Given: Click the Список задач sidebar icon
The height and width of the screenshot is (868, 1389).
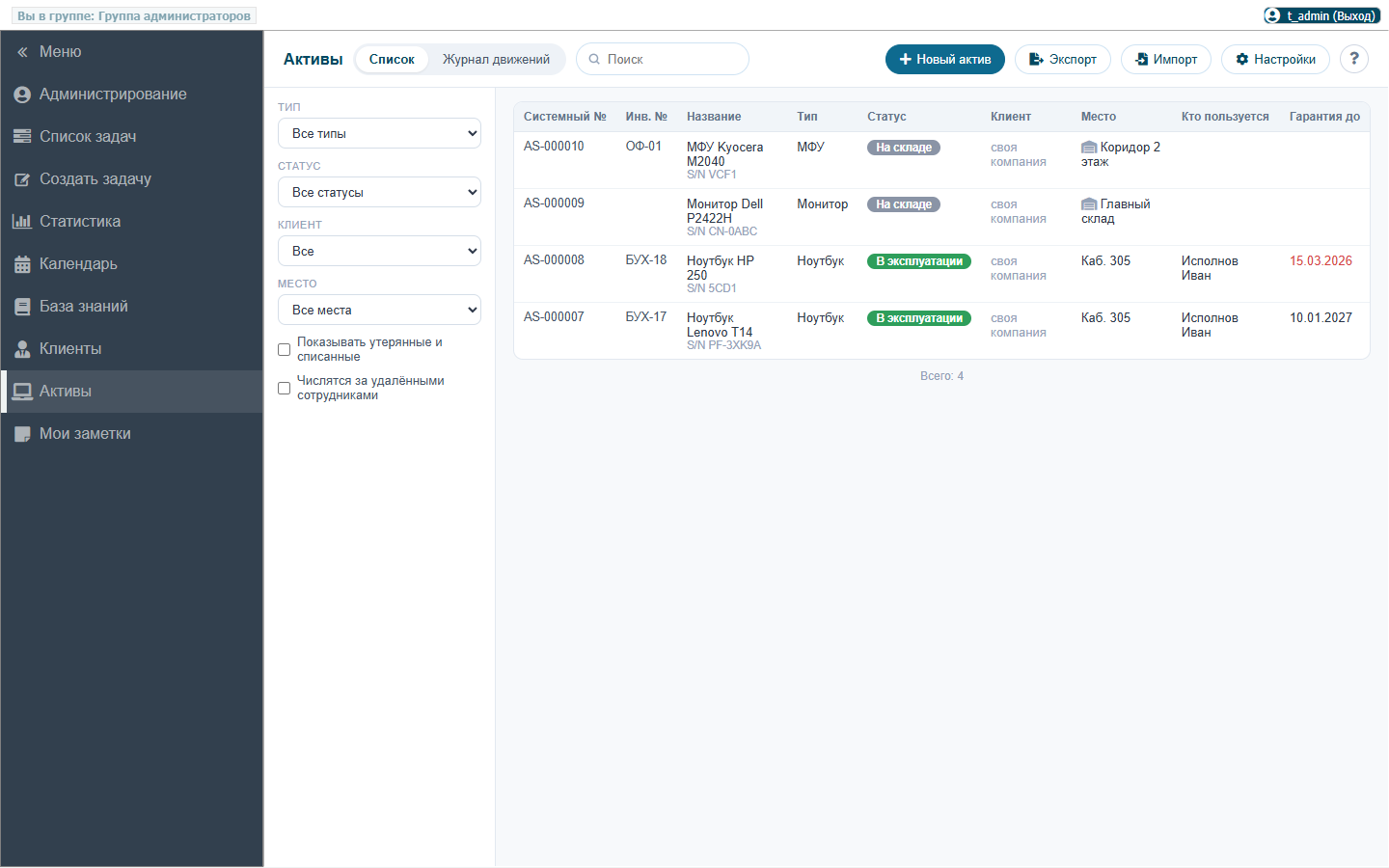Looking at the screenshot, I should pyautogui.click(x=22, y=137).
